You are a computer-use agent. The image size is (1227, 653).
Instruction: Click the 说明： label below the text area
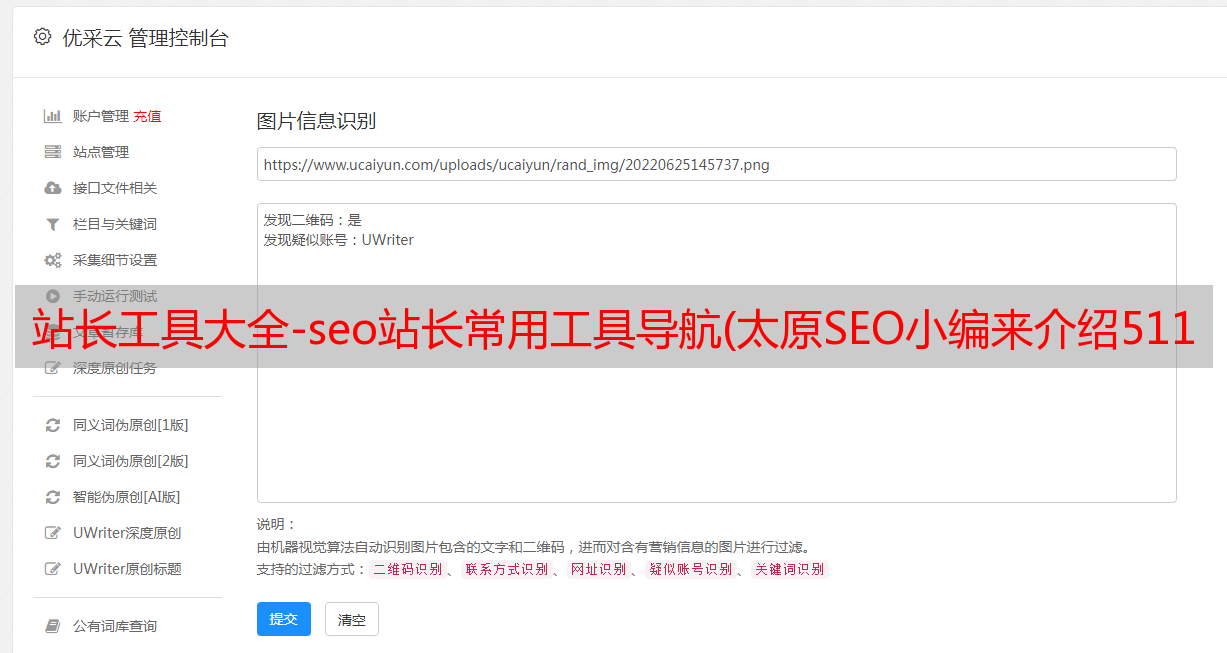point(277,524)
